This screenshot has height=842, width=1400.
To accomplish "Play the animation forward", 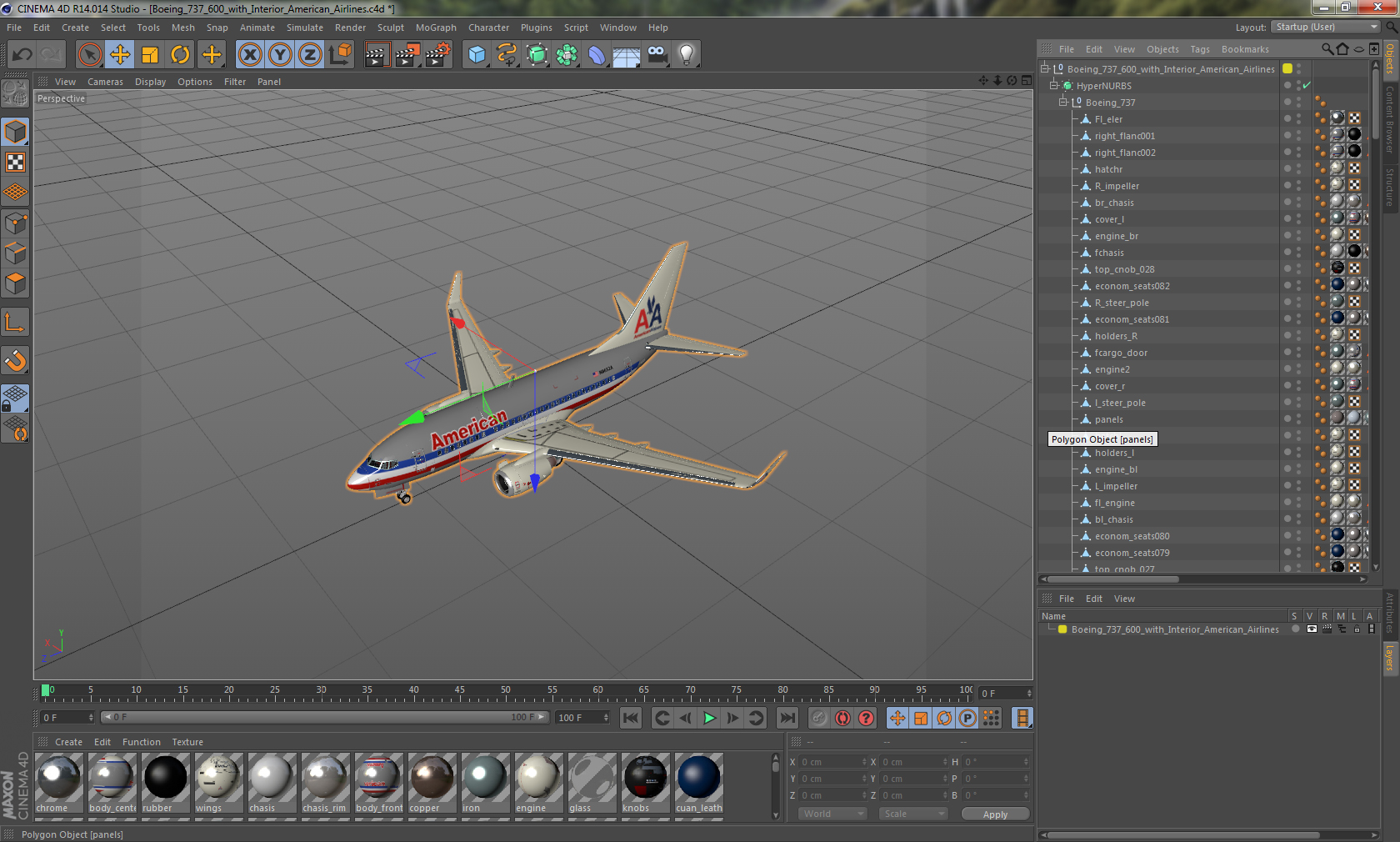I will pos(709,718).
